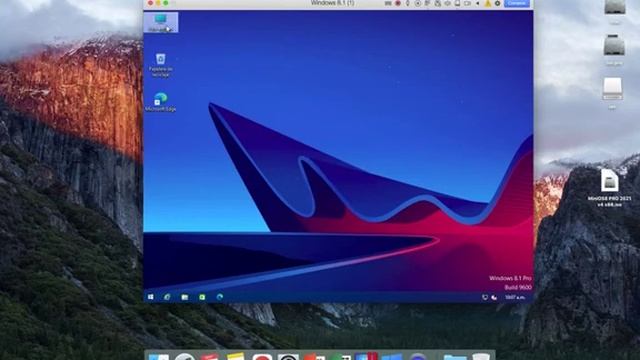Click the red circular icon in Parallels title bar

click(398, 3)
